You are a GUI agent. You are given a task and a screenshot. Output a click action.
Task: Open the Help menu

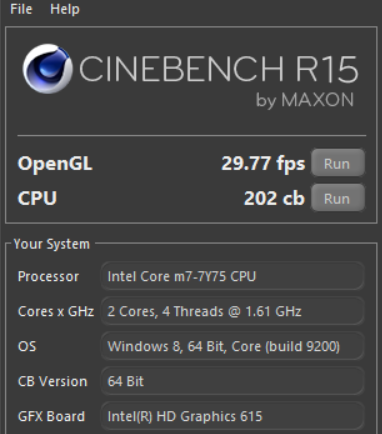[65, 9]
